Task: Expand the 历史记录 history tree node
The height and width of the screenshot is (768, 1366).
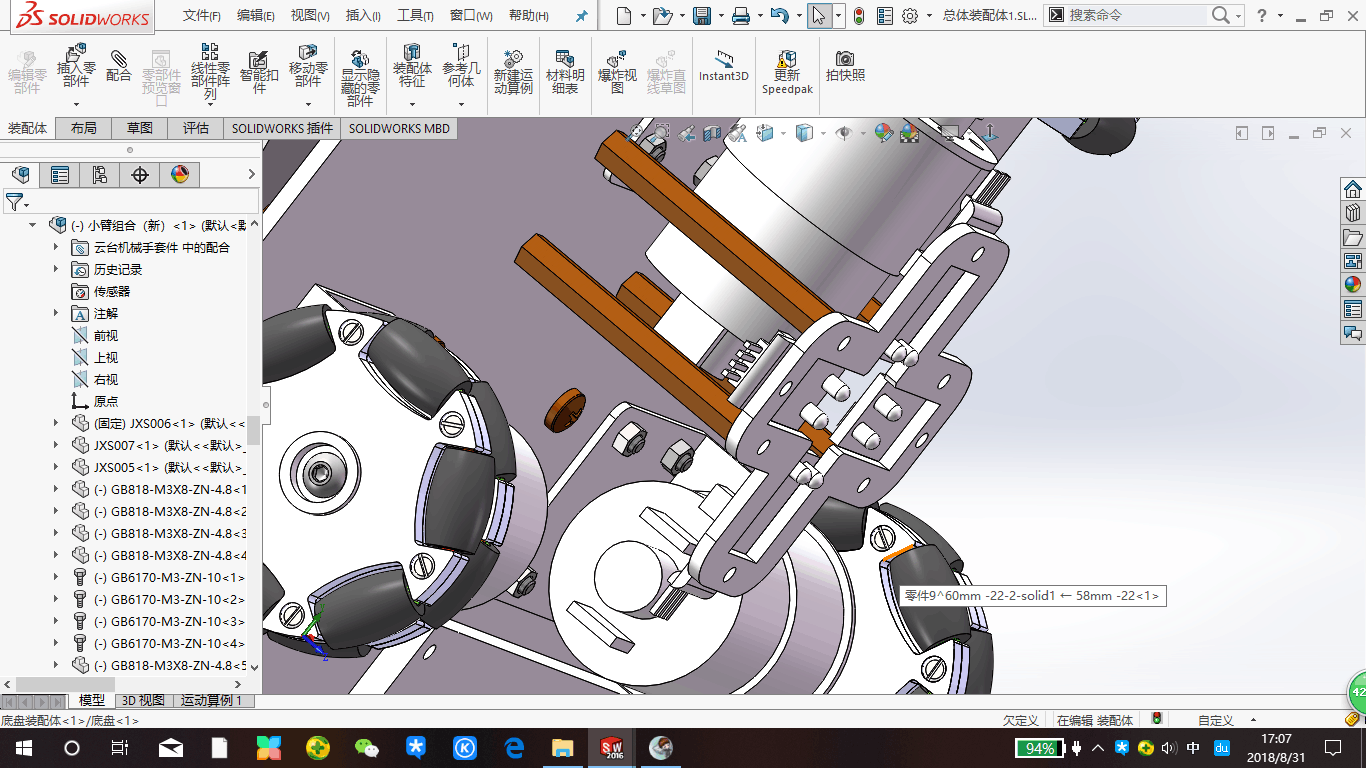Action: pyautogui.click(x=56, y=269)
